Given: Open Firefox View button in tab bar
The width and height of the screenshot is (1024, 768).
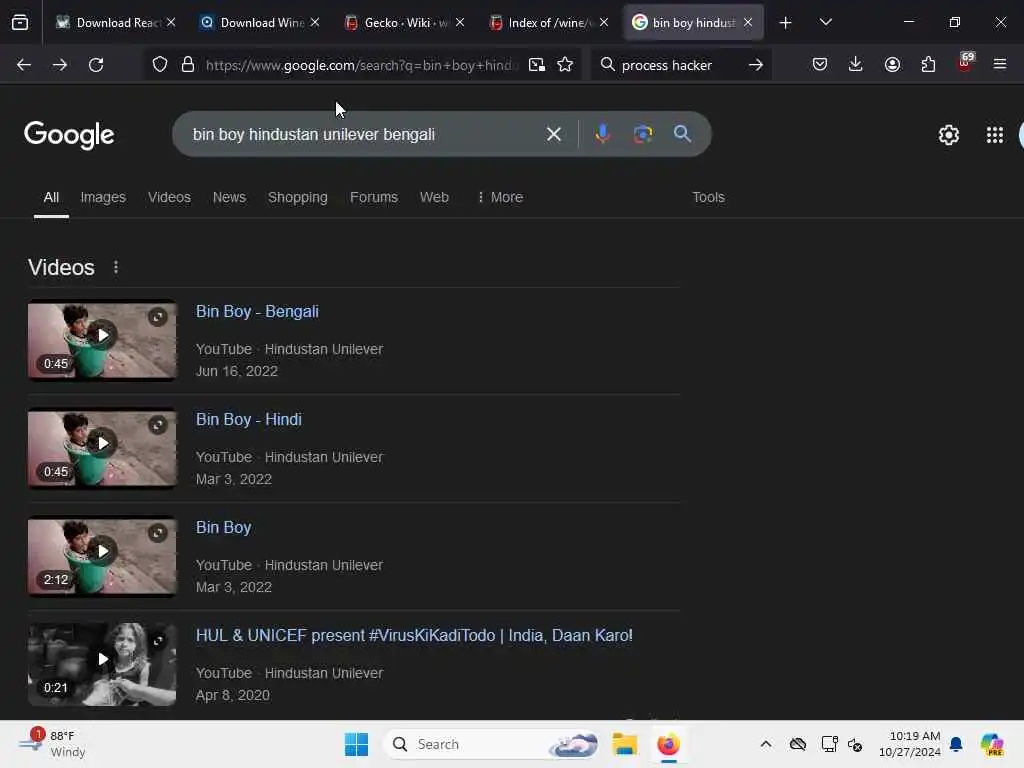Looking at the screenshot, I should pyautogui.click(x=20, y=23).
